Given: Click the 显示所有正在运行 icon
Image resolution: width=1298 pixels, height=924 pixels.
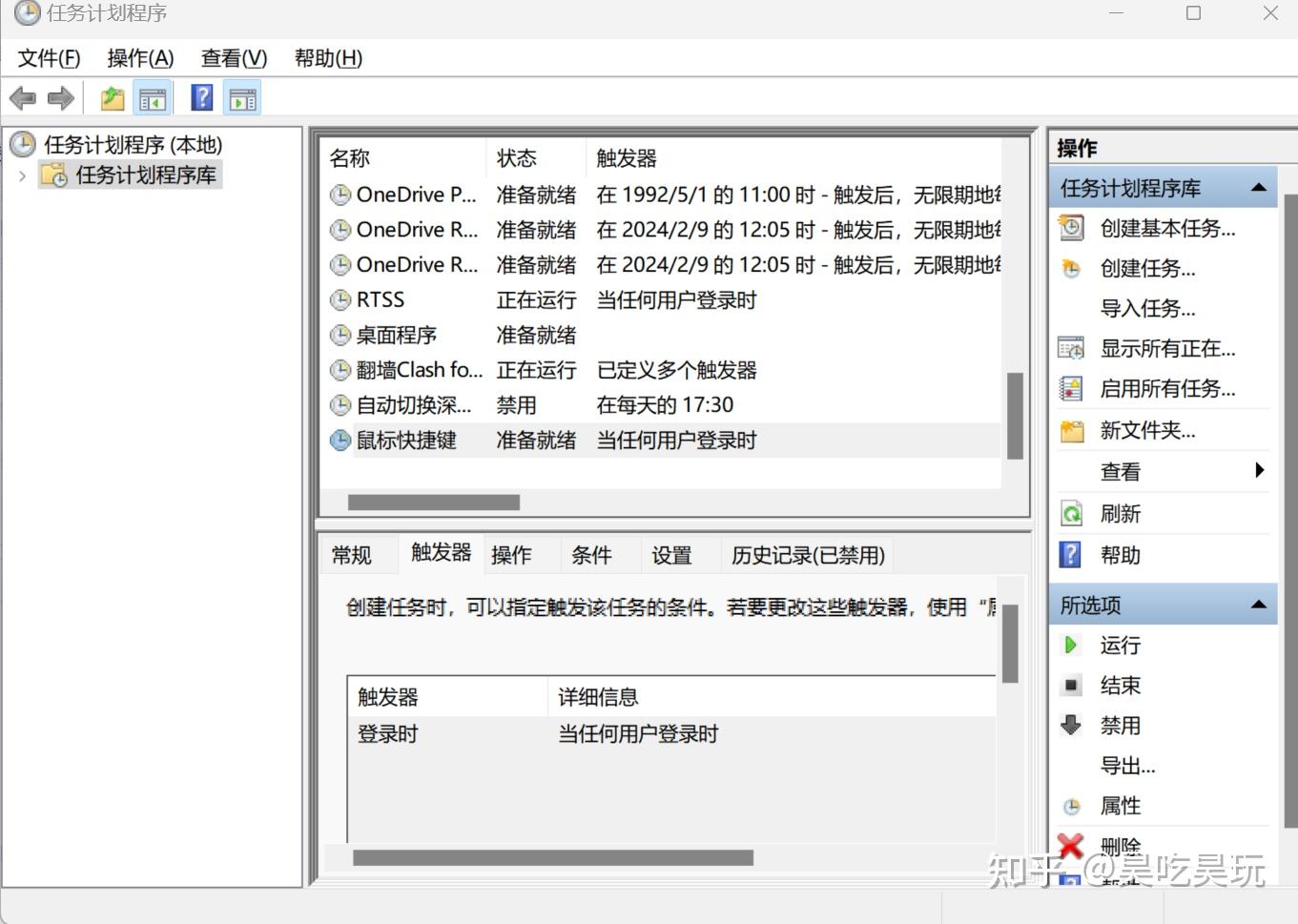Looking at the screenshot, I should [1071, 348].
